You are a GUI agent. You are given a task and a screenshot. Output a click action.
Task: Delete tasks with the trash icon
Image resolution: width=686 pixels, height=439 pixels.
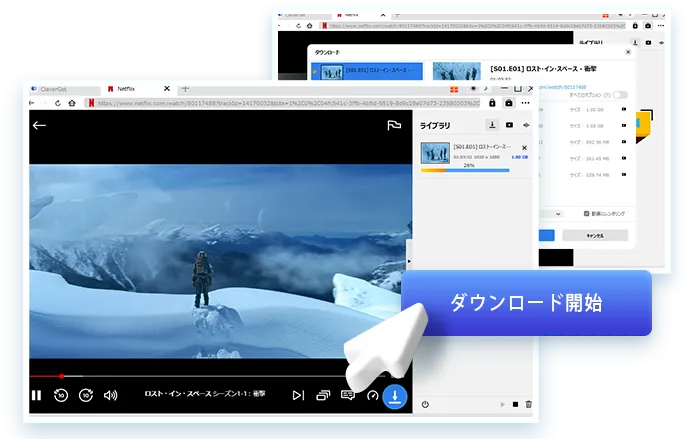point(528,404)
